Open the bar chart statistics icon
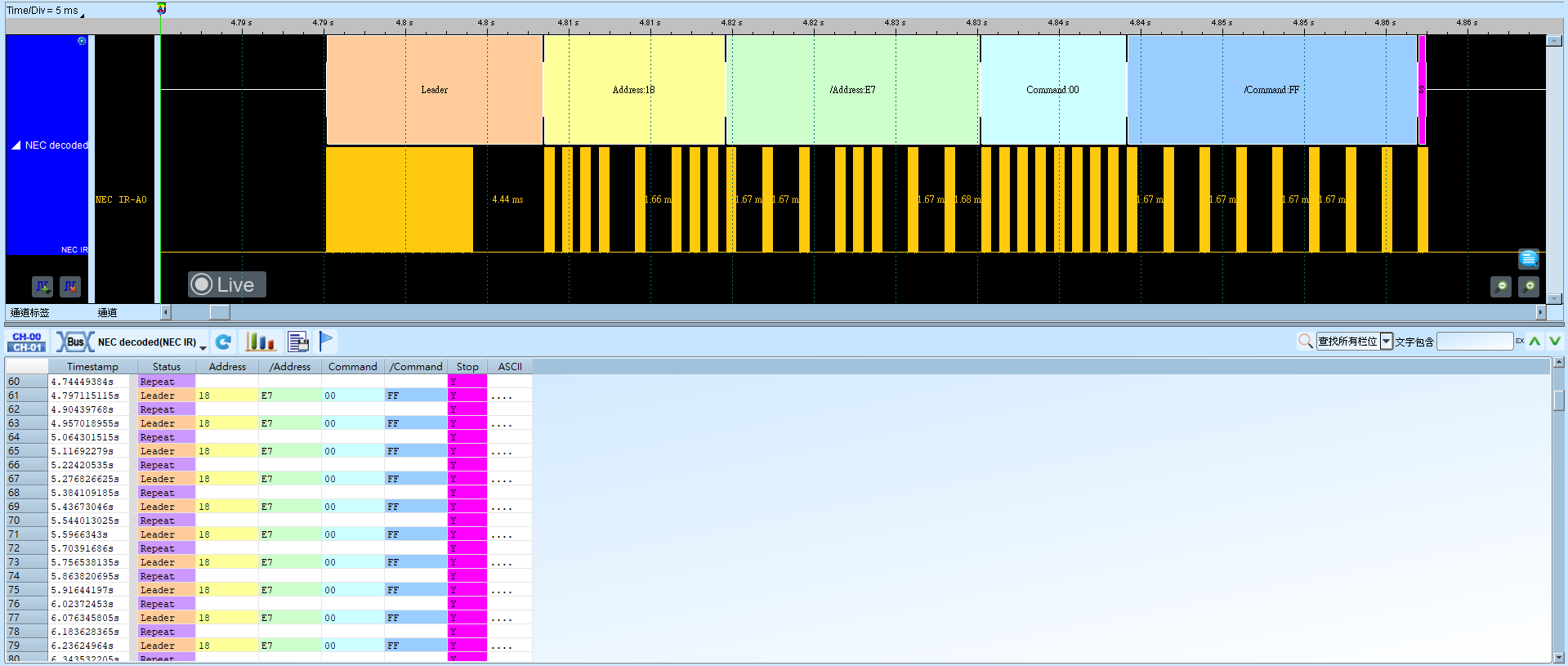This screenshot has height=666, width=1568. coord(261,342)
